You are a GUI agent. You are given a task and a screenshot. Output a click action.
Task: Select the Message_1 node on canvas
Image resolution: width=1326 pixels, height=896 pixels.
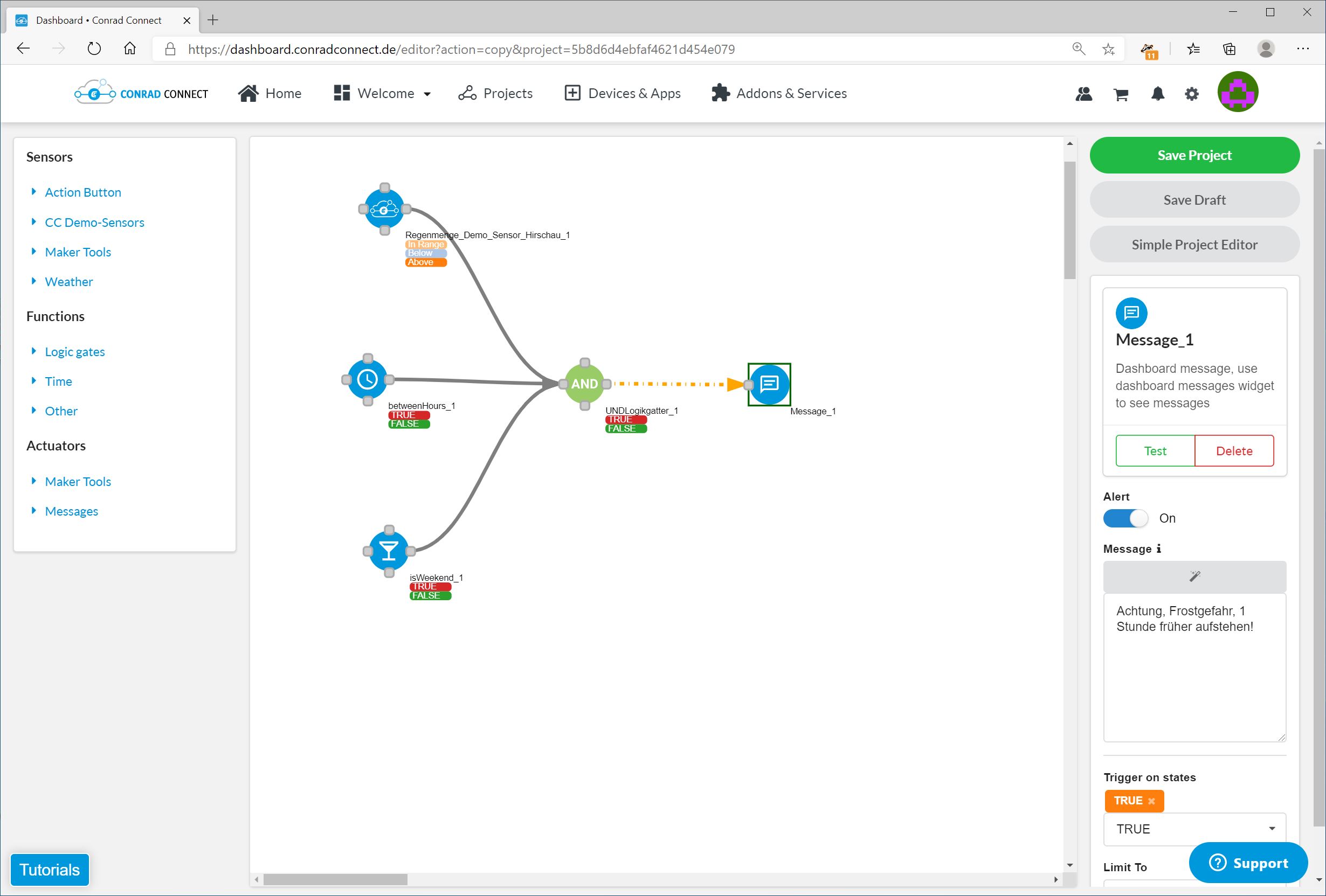pos(769,384)
